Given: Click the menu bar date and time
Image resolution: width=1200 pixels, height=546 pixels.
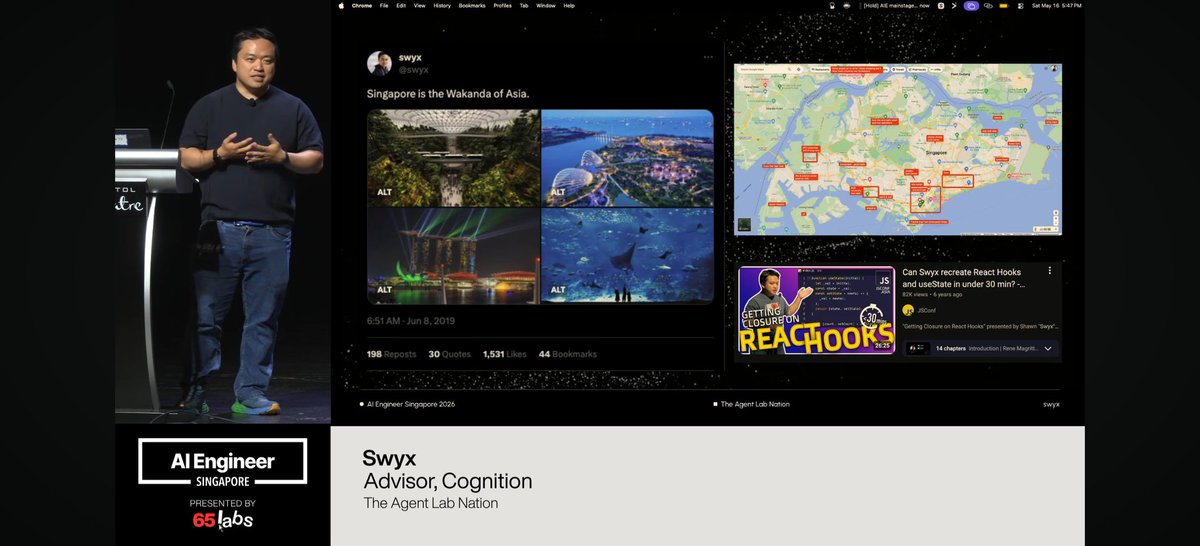Looking at the screenshot, I should [x=1056, y=5].
